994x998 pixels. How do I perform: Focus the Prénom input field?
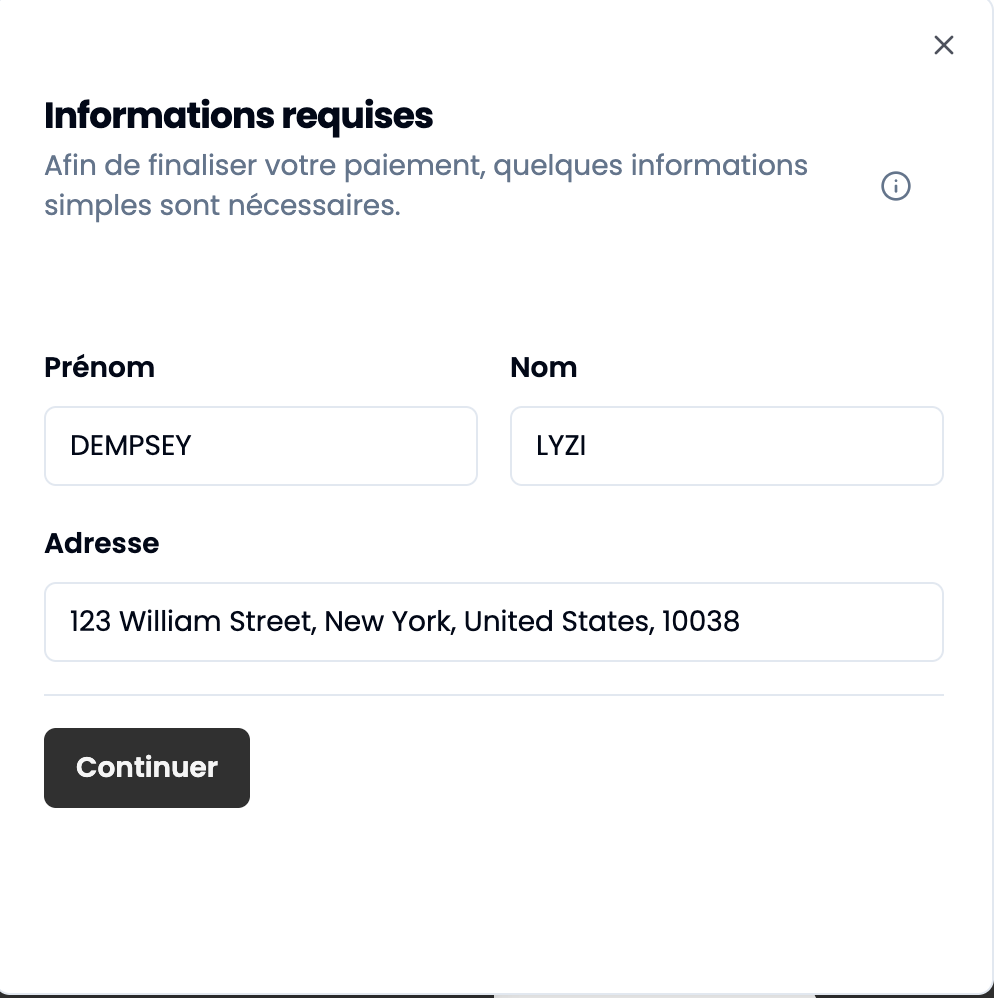click(x=261, y=446)
